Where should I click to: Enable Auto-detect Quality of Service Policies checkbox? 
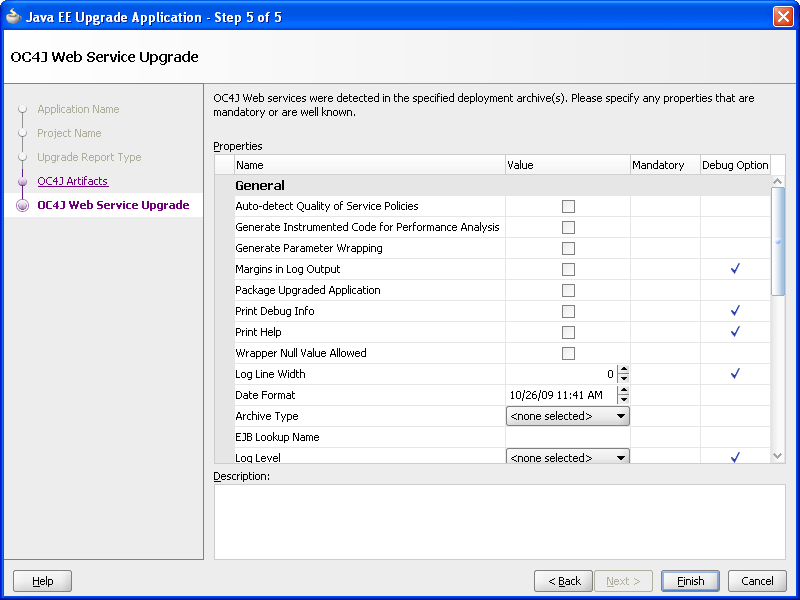tap(568, 206)
